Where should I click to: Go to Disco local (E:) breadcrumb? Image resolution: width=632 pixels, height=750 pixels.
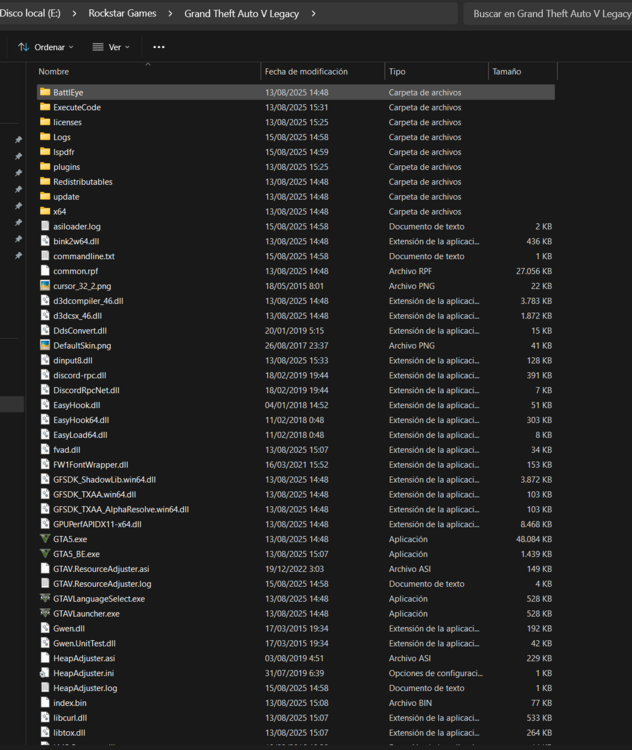coord(30,13)
